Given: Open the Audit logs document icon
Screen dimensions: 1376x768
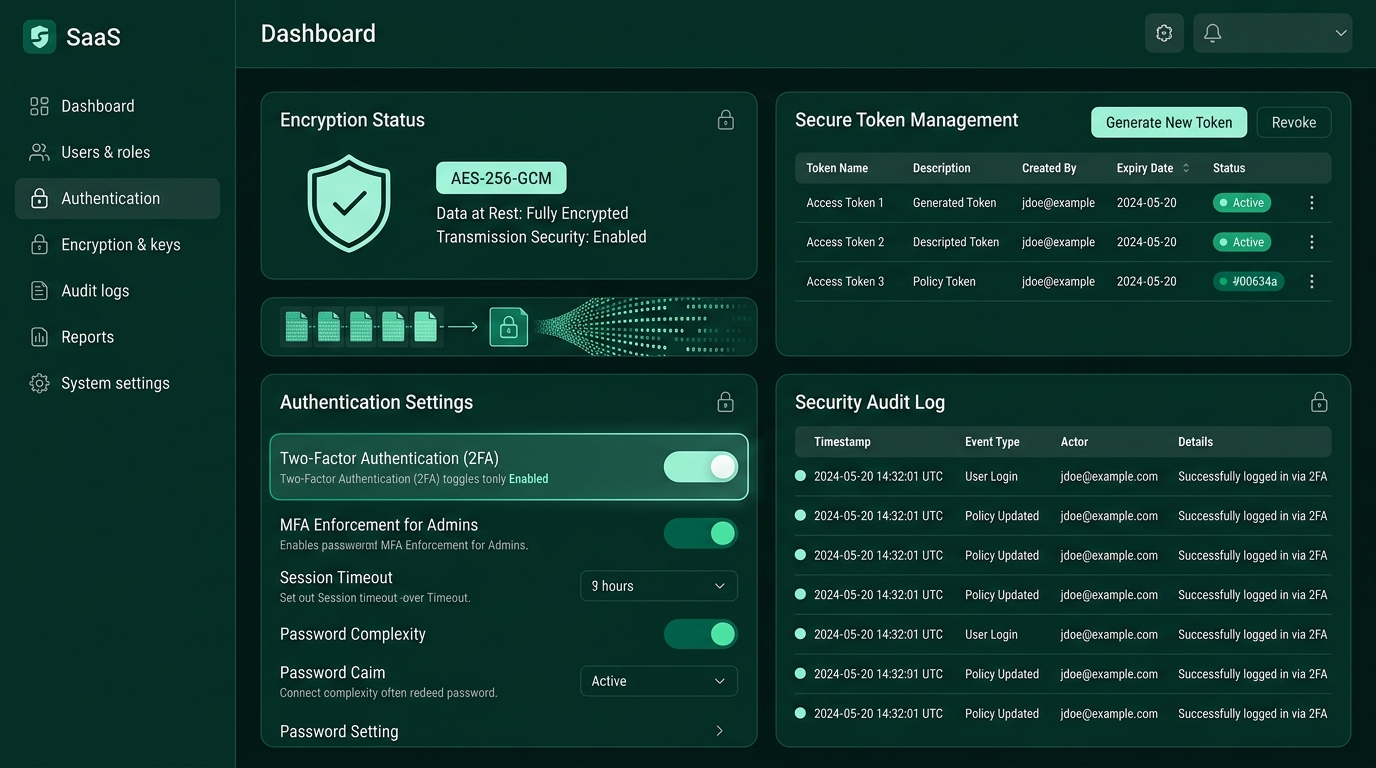Looking at the screenshot, I should (39, 290).
